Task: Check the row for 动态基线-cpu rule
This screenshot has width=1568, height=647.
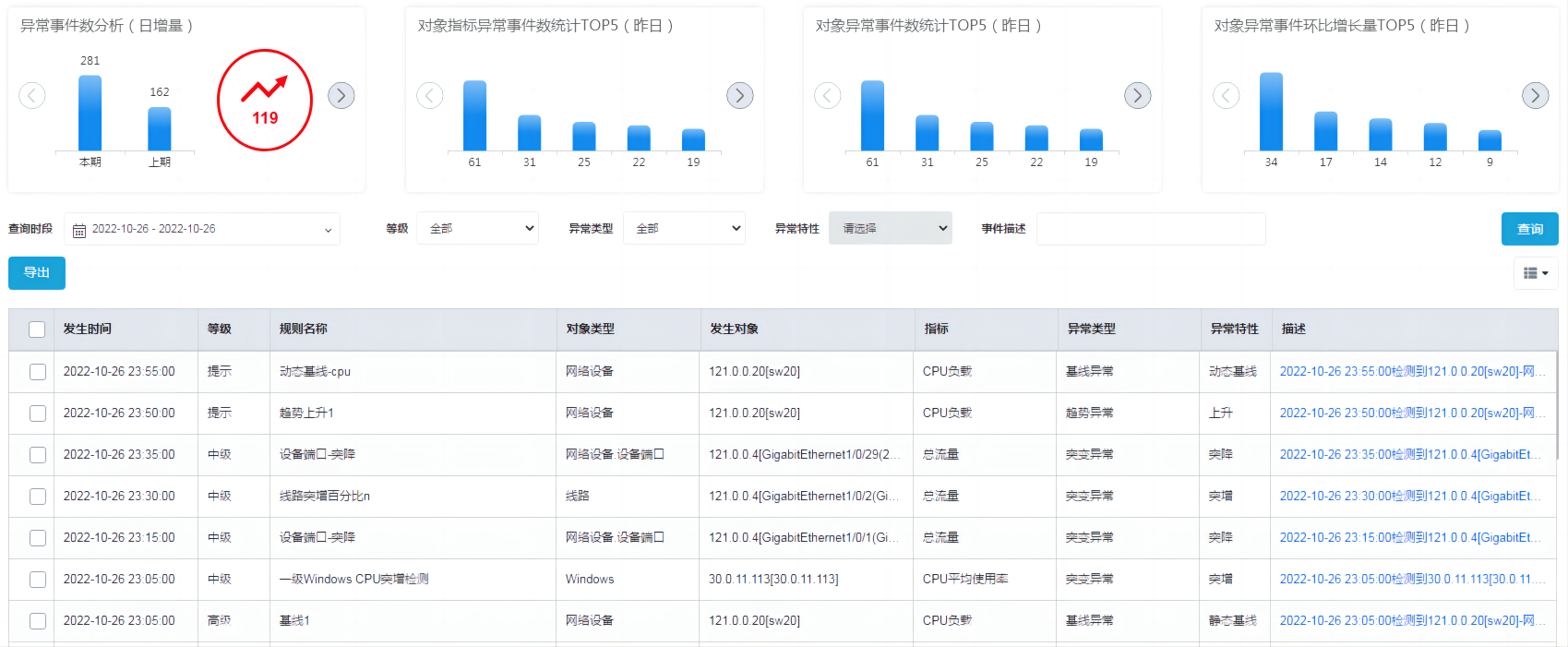Action: tap(38, 372)
